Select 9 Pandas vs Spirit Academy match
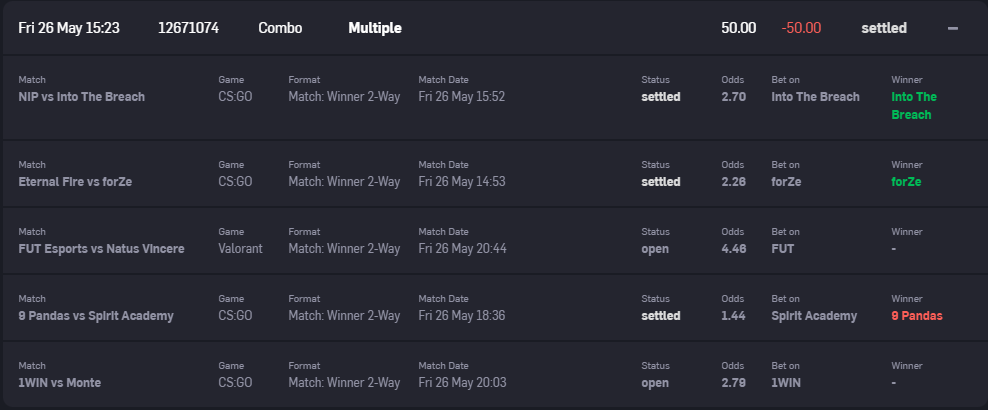Viewport: 988px width, 410px height. [x=96, y=316]
